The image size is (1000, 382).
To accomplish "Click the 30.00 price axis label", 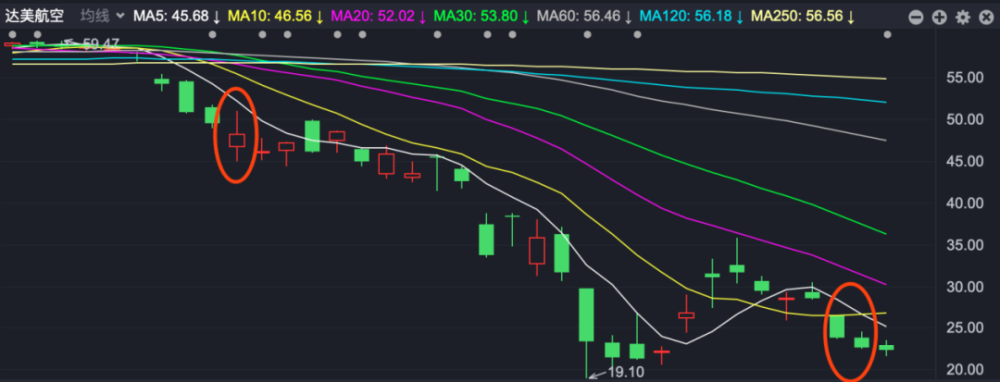I will click(x=965, y=287).
